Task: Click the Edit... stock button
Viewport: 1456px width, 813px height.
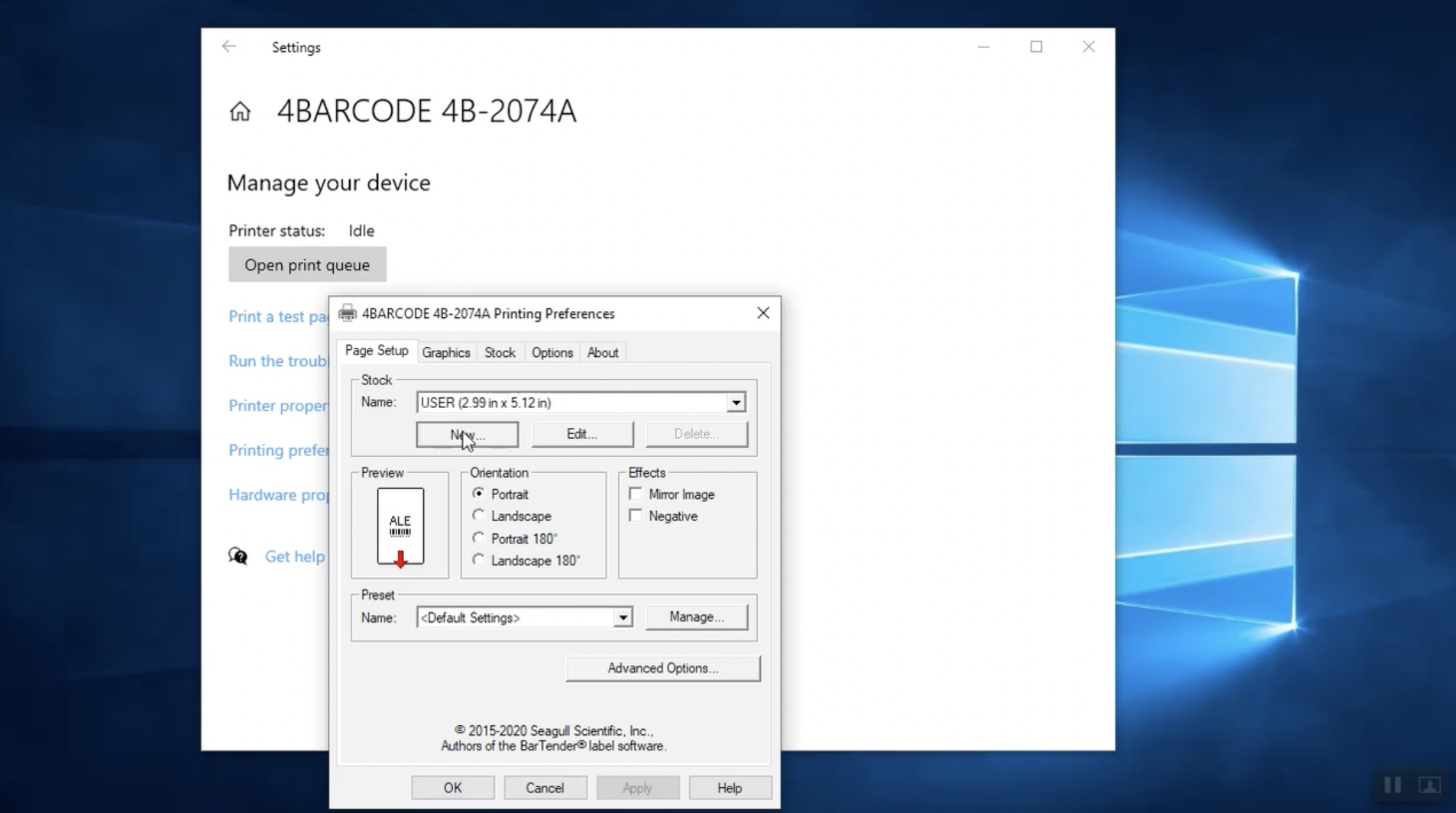Action: [582, 434]
